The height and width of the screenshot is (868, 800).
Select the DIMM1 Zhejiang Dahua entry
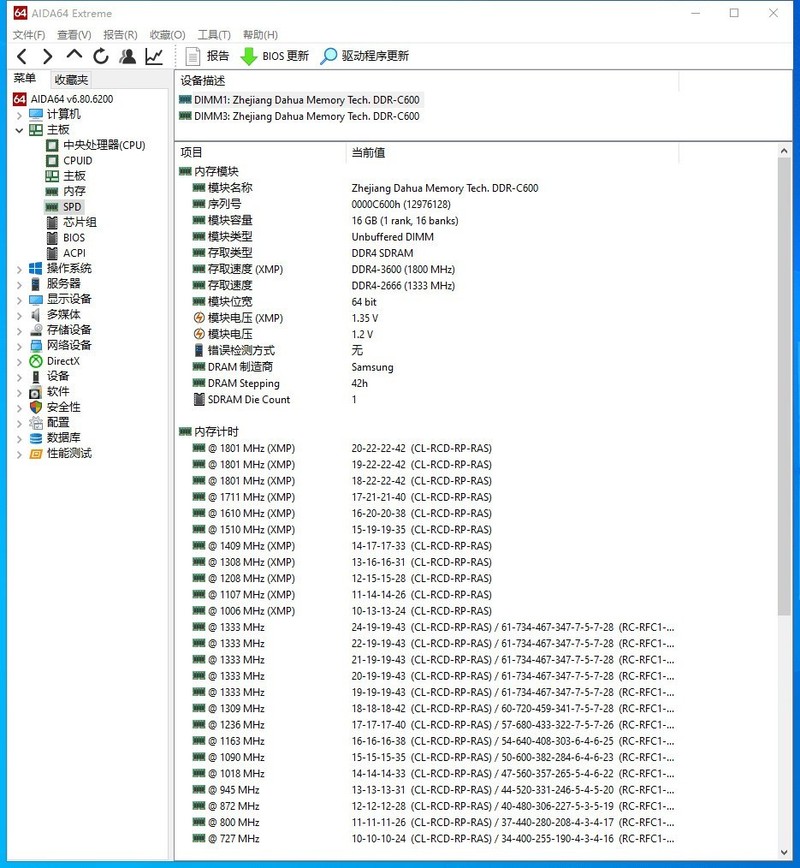point(300,100)
